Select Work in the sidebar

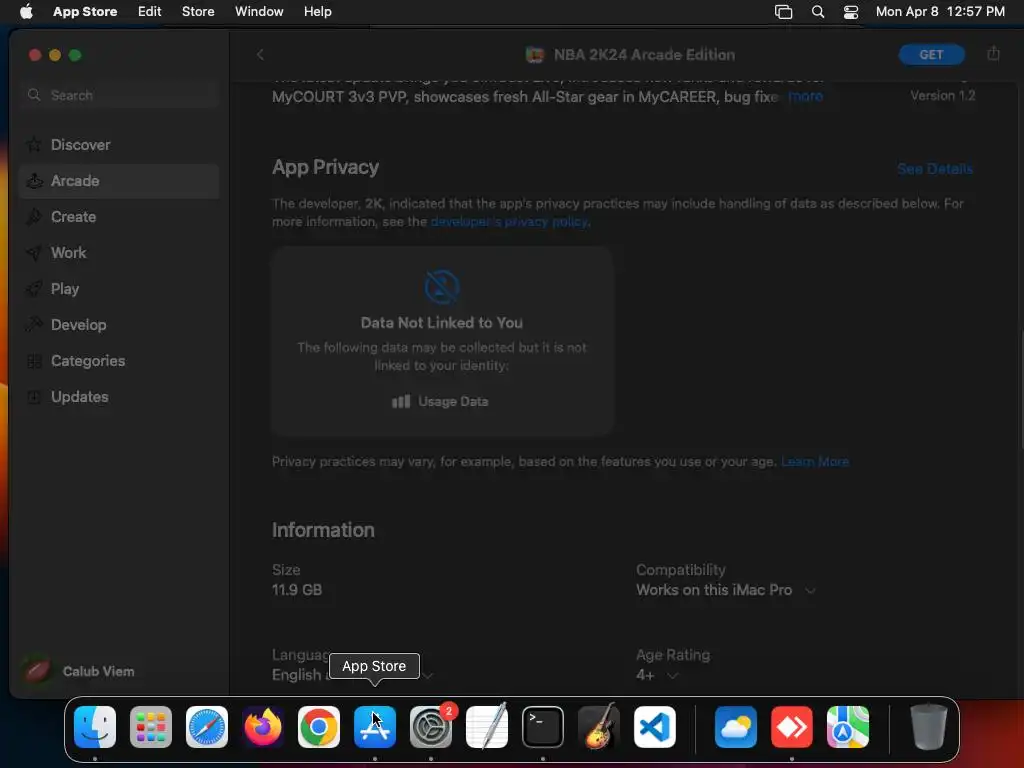(119, 253)
